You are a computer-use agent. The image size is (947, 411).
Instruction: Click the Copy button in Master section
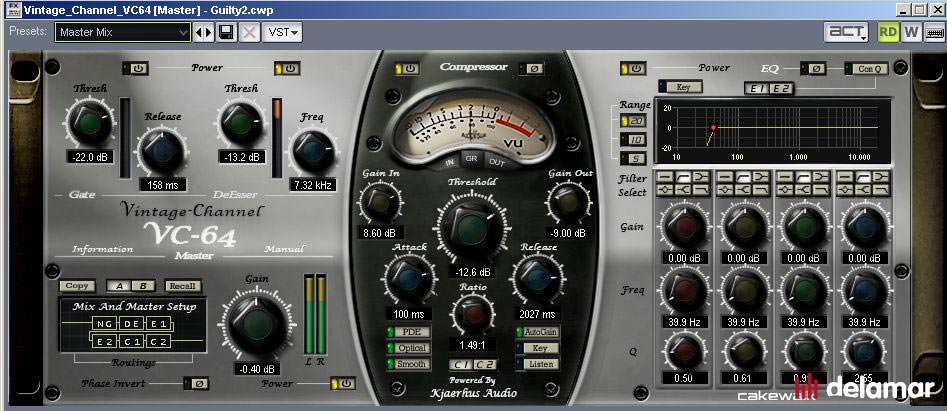[x=77, y=286]
